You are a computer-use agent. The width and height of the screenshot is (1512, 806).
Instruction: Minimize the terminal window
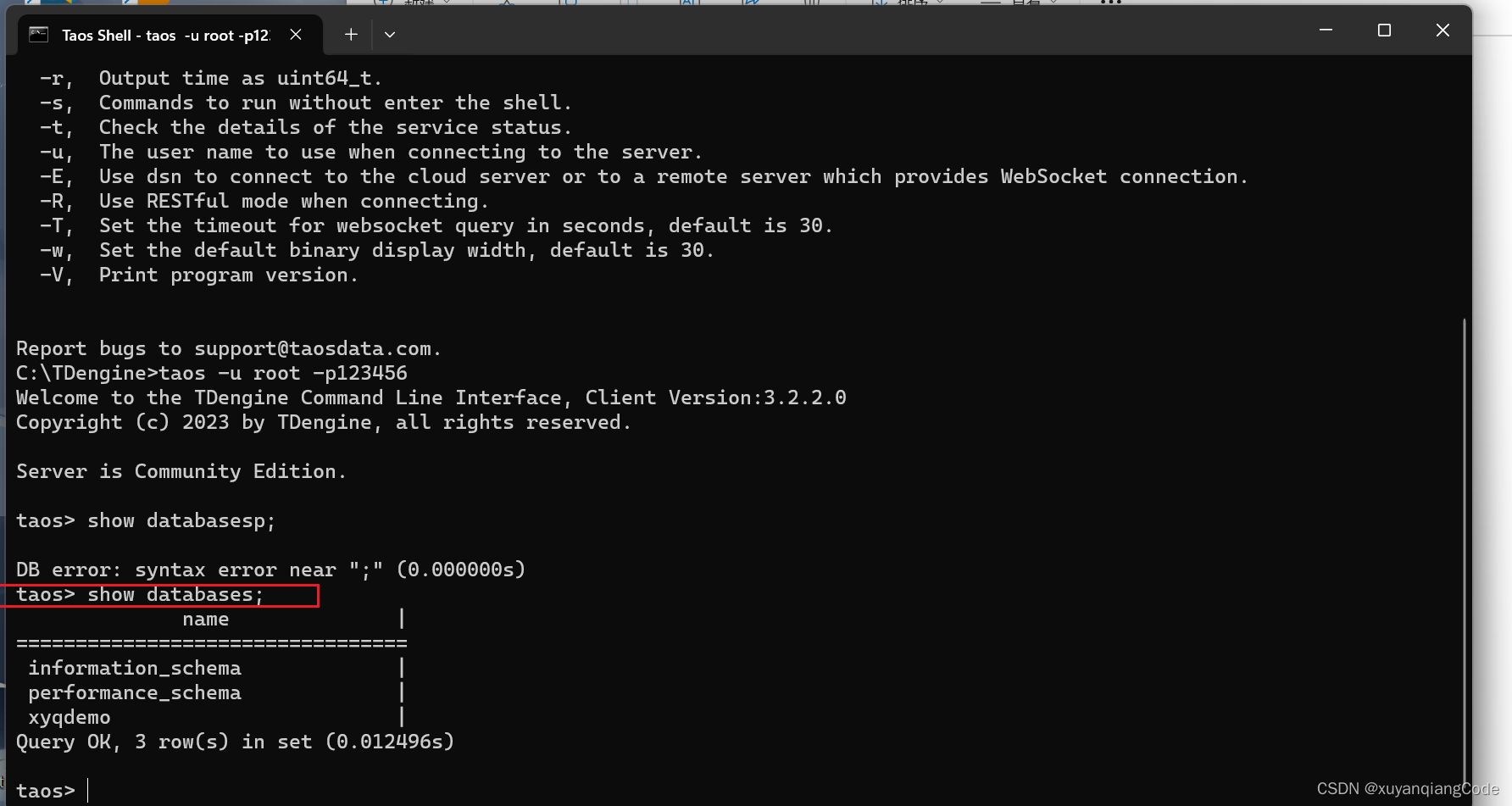(x=1326, y=31)
